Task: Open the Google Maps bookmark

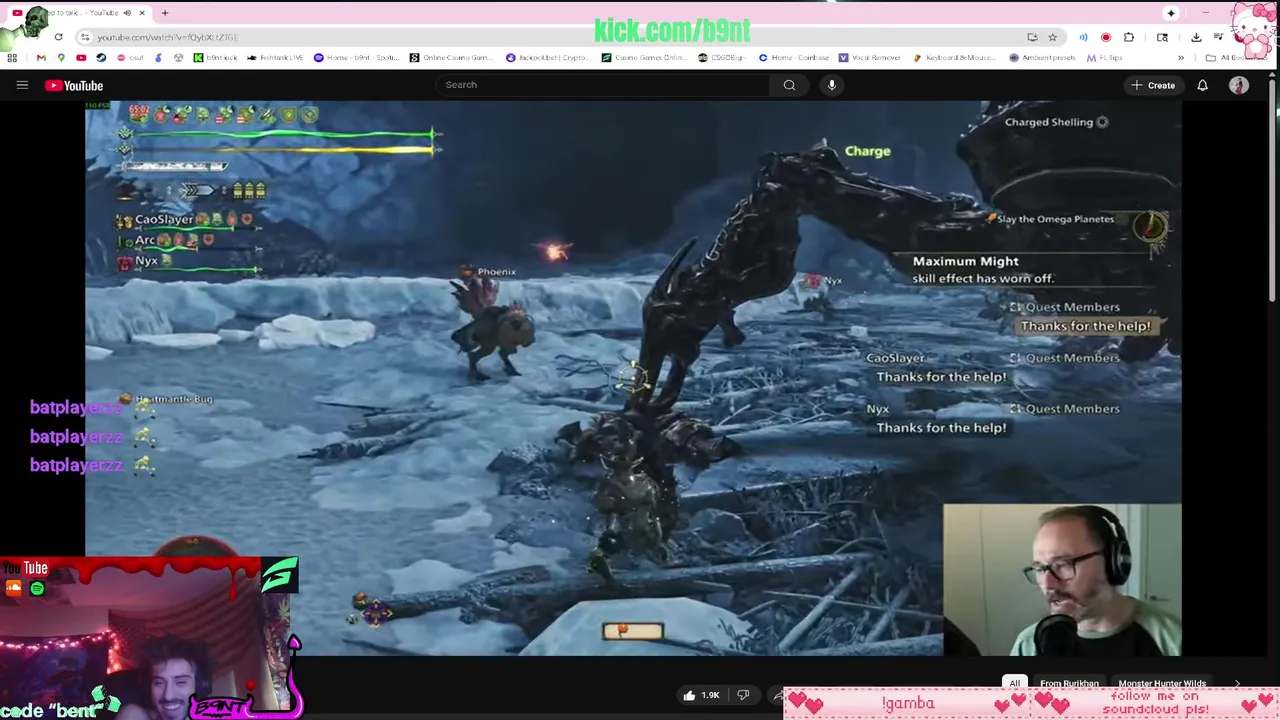Action: point(61,58)
